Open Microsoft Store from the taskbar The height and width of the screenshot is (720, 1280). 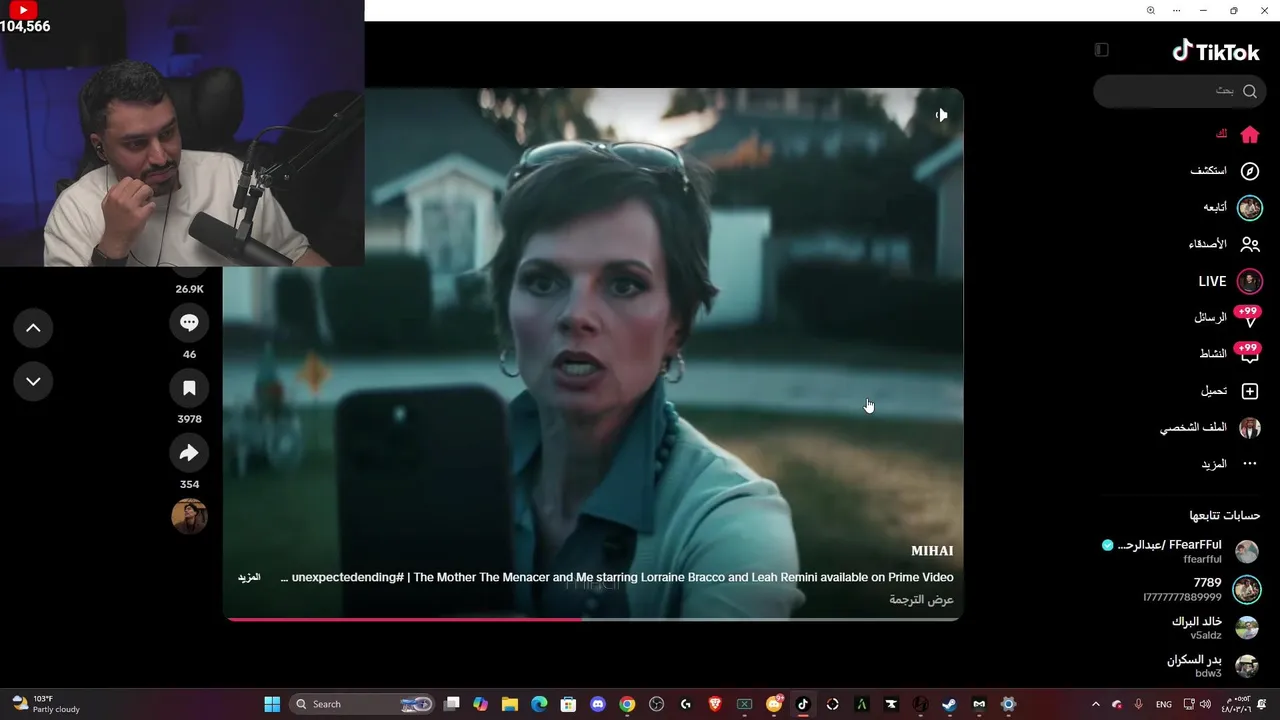[x=569, y=704]
